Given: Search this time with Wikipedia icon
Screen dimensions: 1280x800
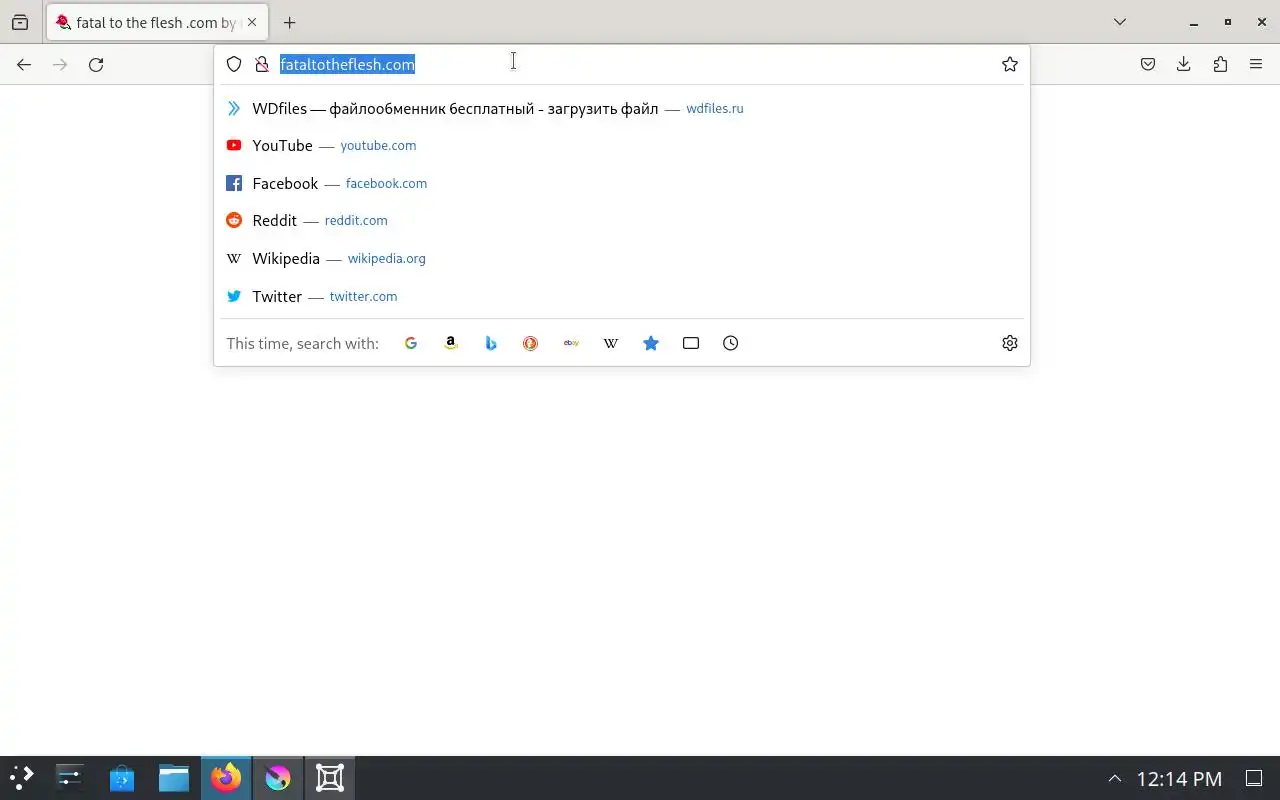Looking at the screenshot, I should coord(611,343).
